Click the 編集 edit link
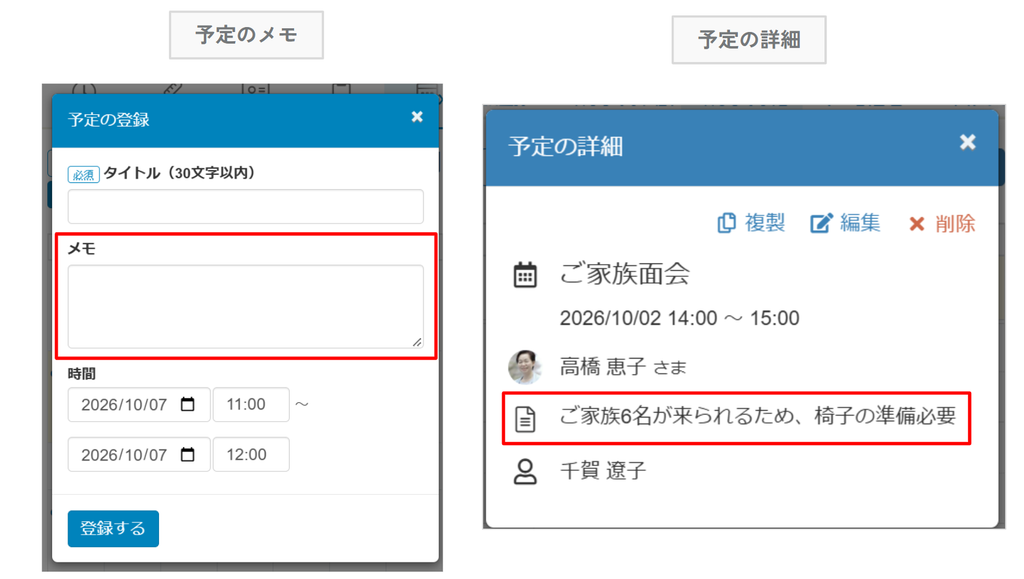 click(845, 223)
